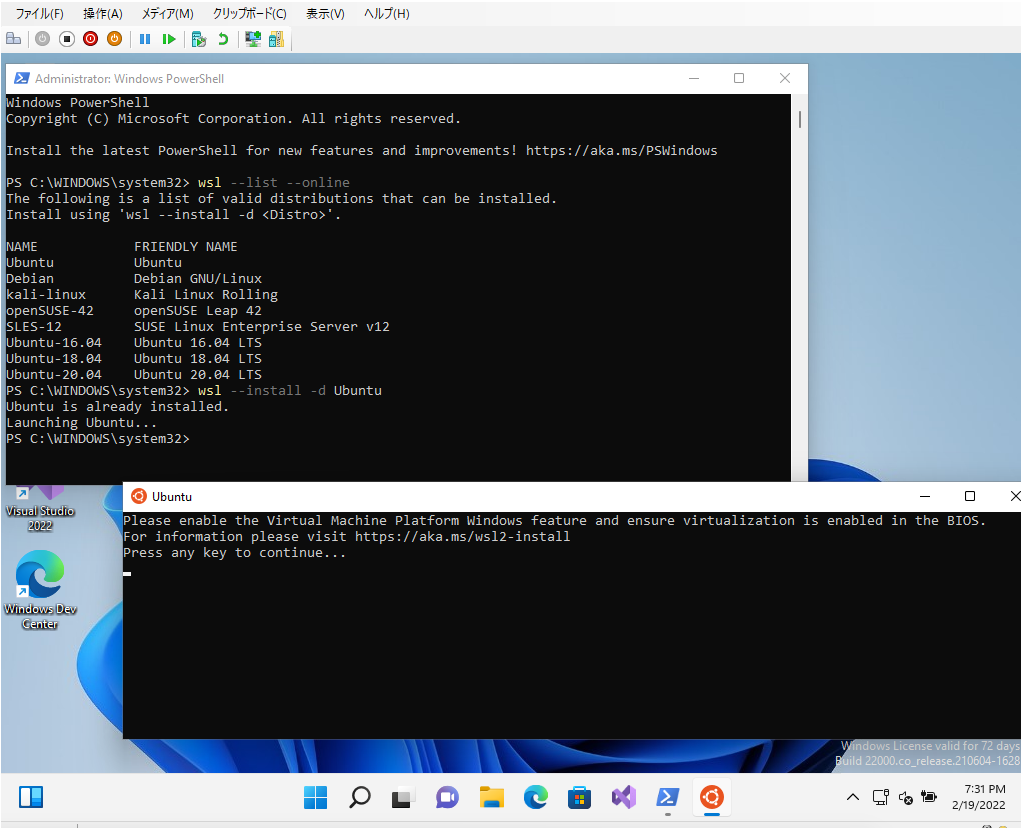Screen dimensions: 1021x828
Task: Open taskbar Search
Action: 359,797
